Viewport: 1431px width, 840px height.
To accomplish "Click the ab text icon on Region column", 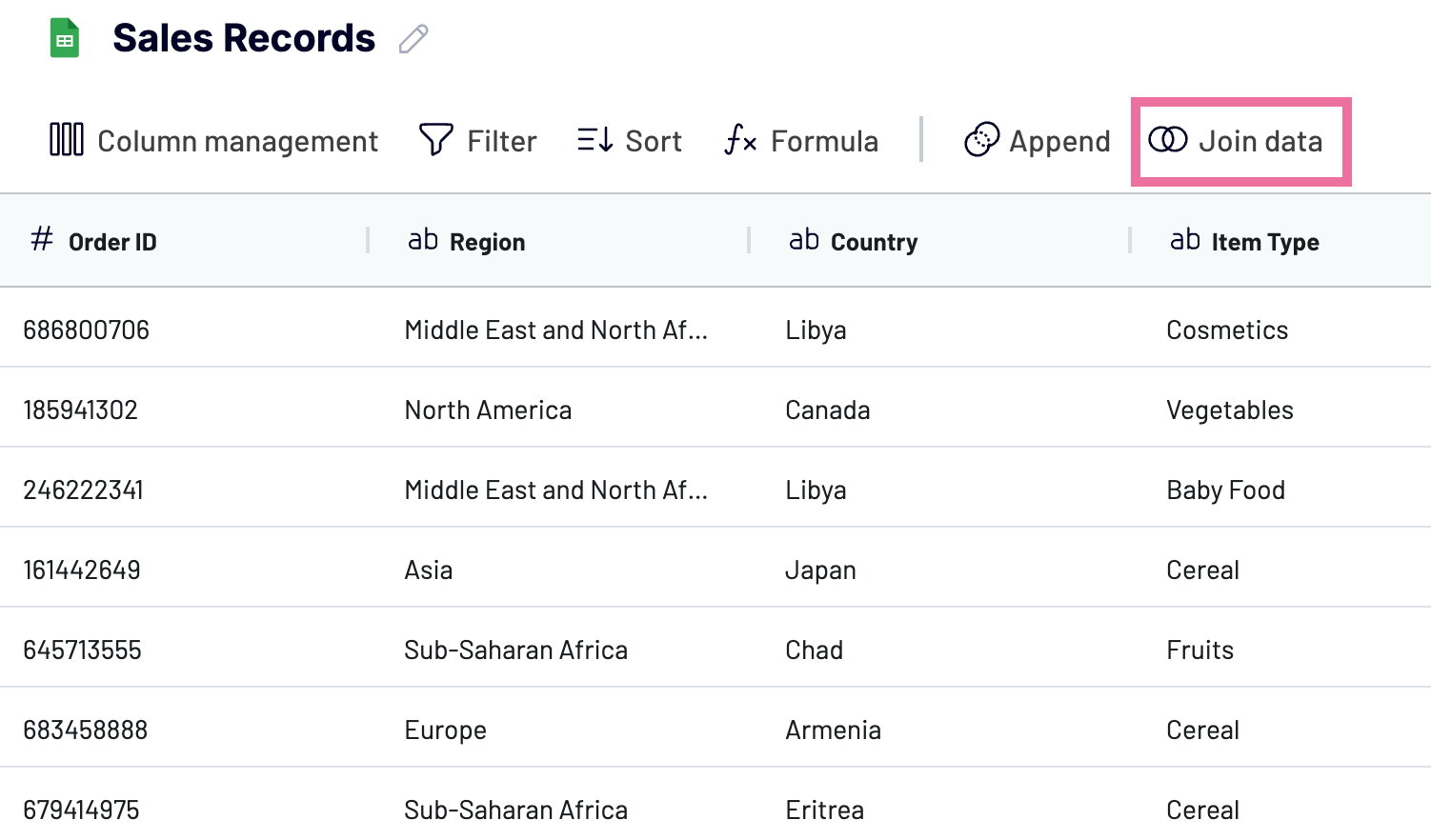I will [423, 239].
